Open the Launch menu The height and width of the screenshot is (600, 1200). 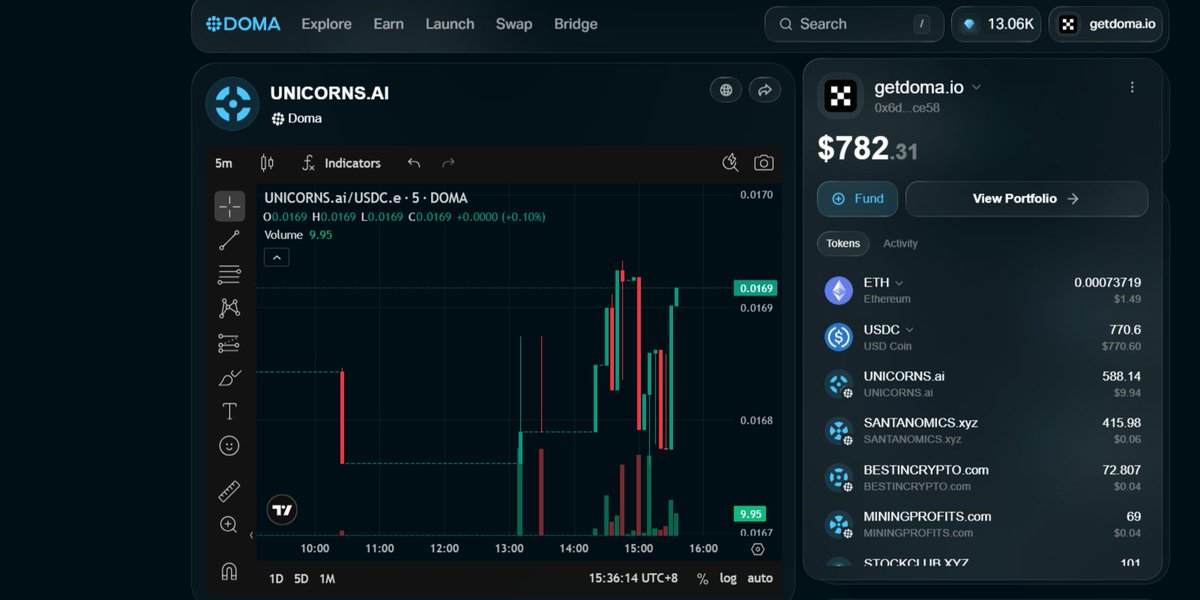(x=450, y=24)
